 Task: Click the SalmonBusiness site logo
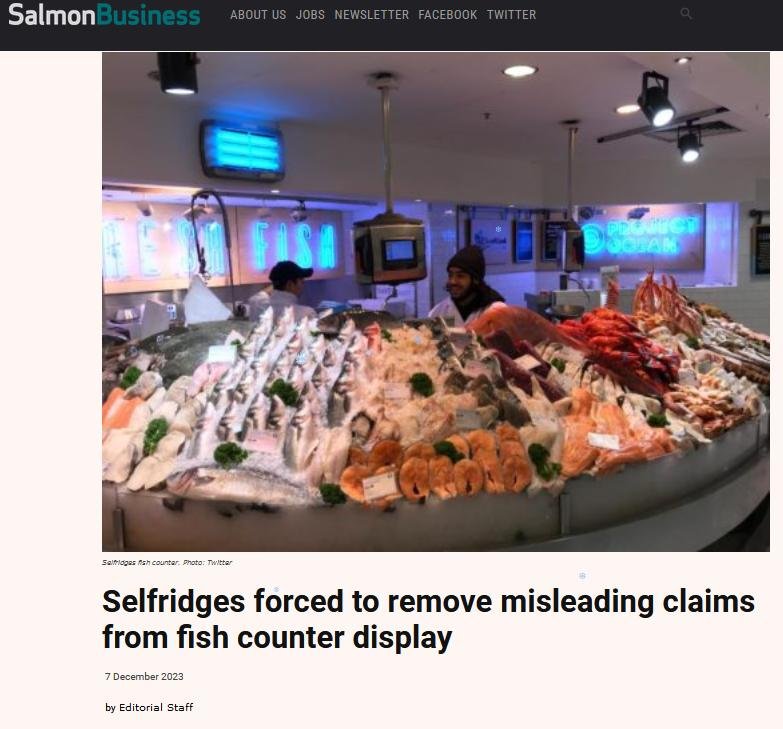pos(104,14)
